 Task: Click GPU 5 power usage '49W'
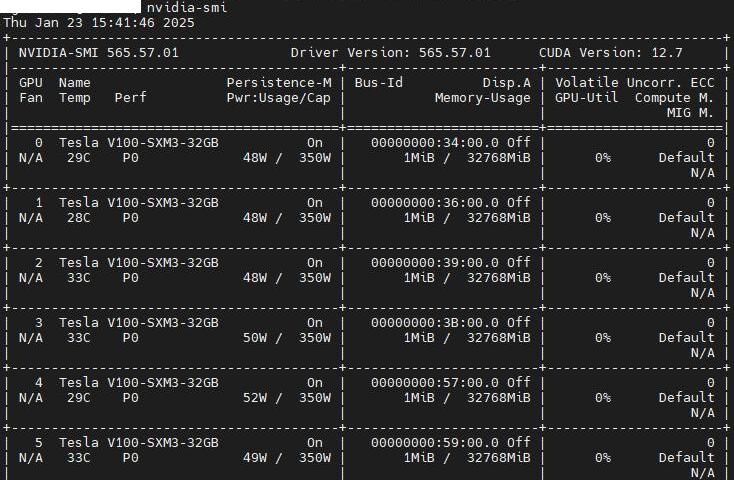point(255,457)
